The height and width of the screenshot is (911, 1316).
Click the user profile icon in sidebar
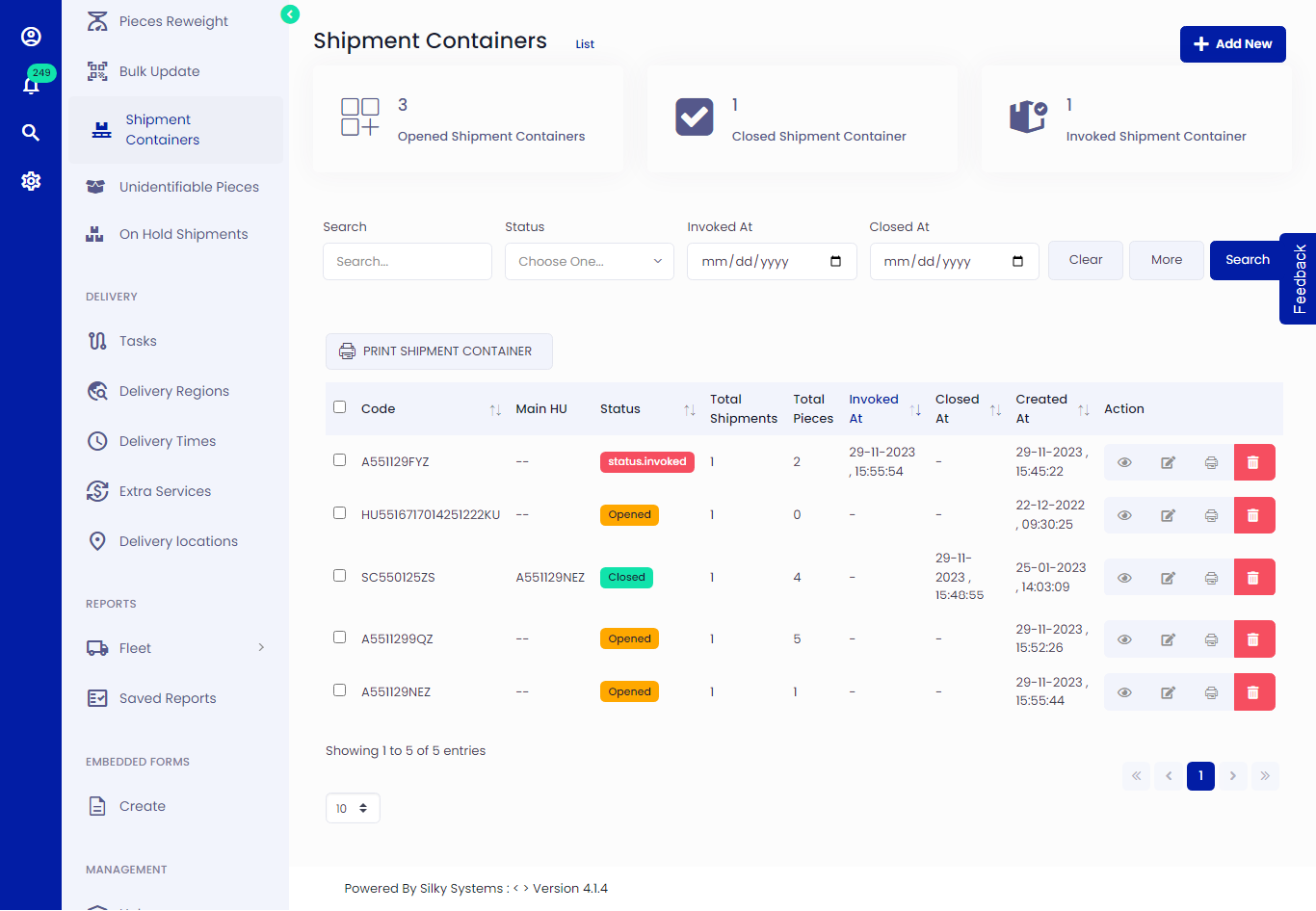tap(31, 37)
